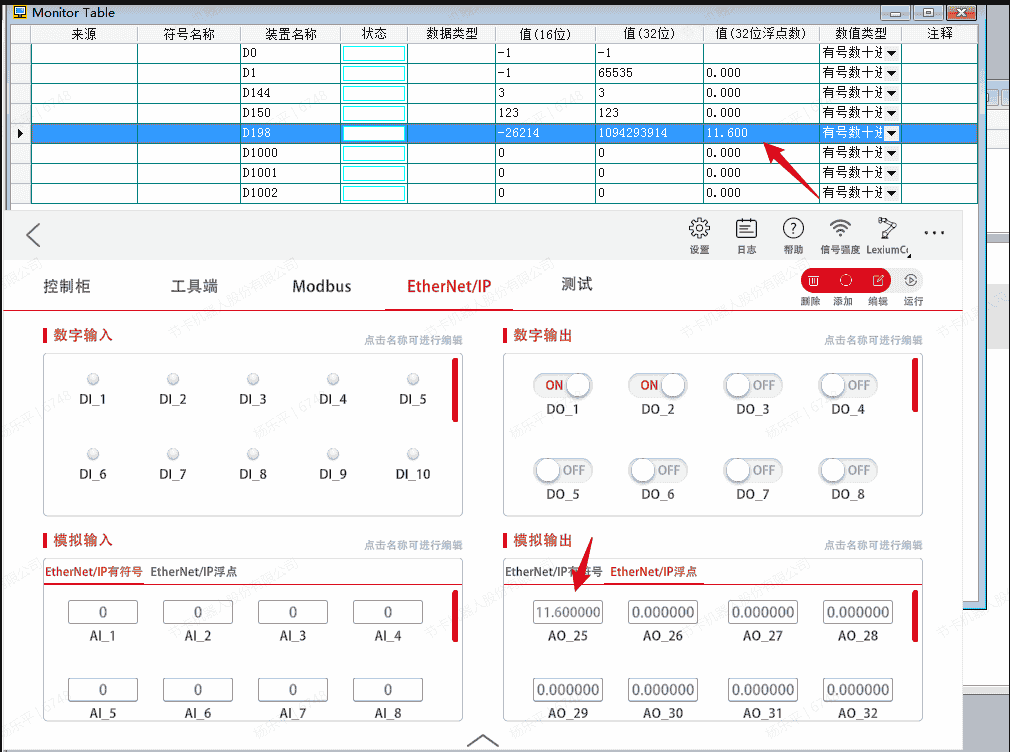Open the 日志 log icon
The width and height of the screenshot is (1010, 752).
[746, 229]
